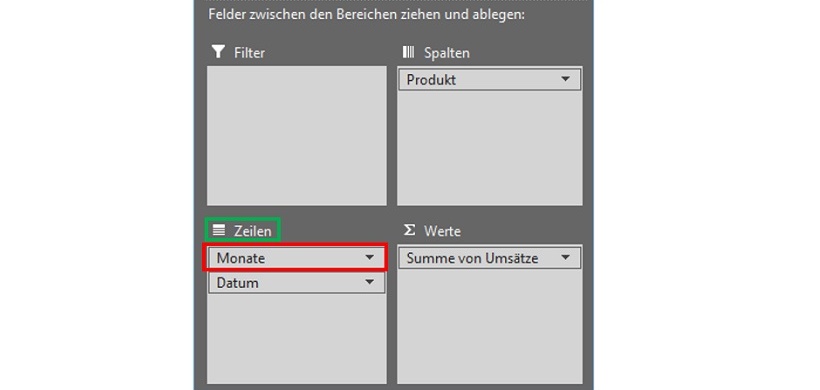Open the Datum field dropdown arrow
This screenshot has height=390, width=820.
coord(370,282)
